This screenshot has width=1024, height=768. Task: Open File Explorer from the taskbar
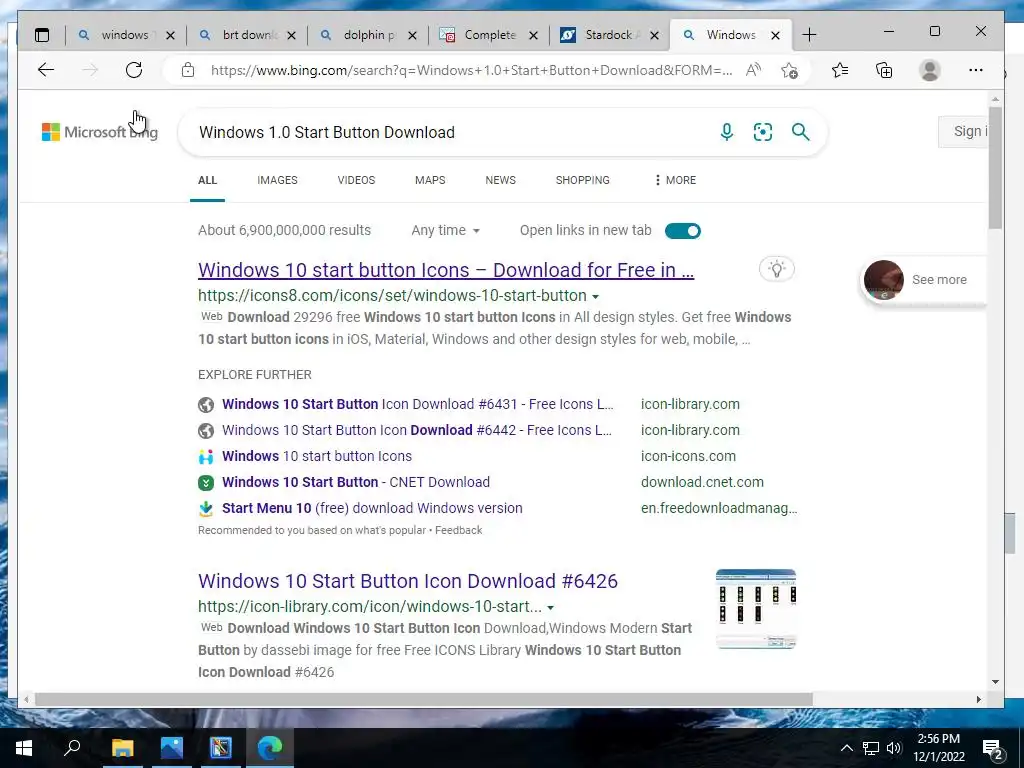pos(122,748)
